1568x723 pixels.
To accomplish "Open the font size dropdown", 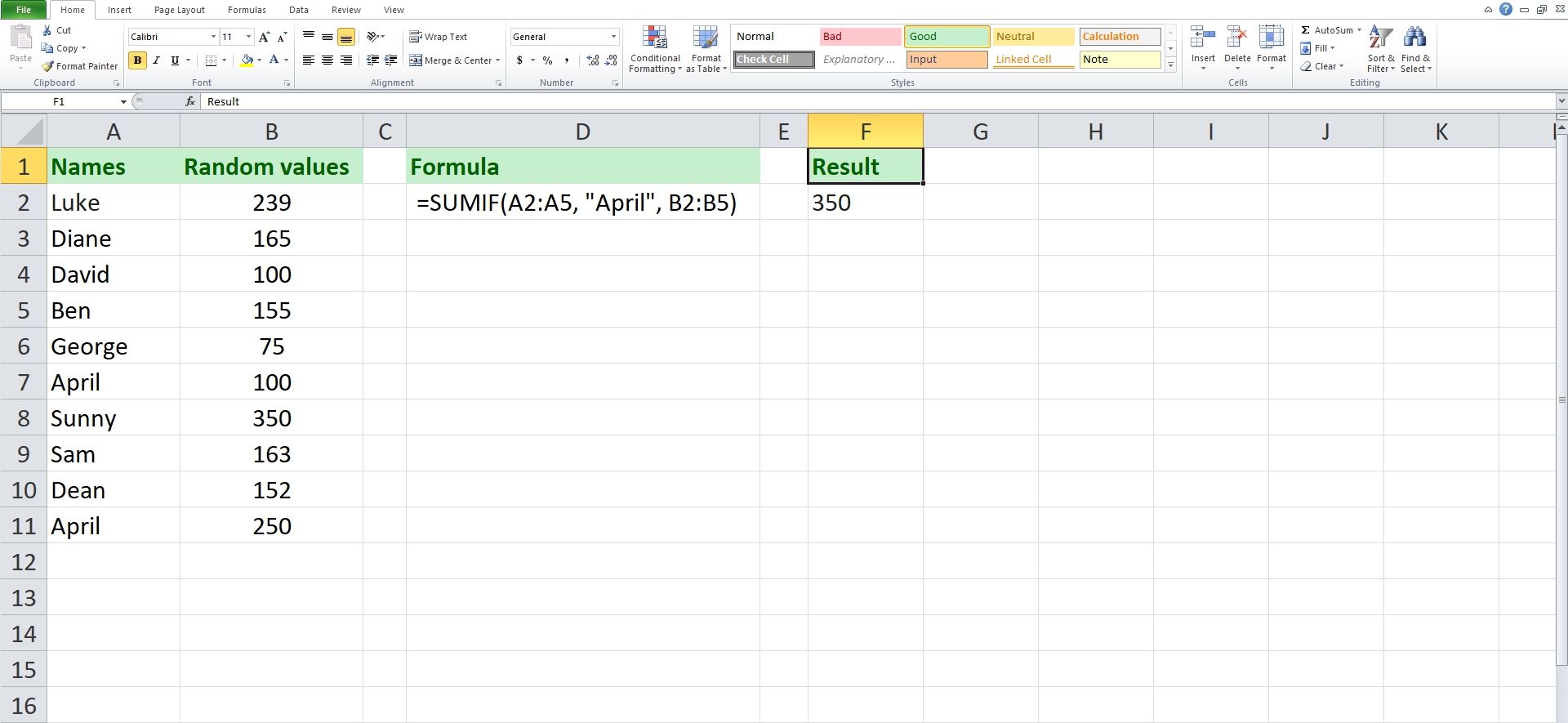I will click(x=248, y=37).
